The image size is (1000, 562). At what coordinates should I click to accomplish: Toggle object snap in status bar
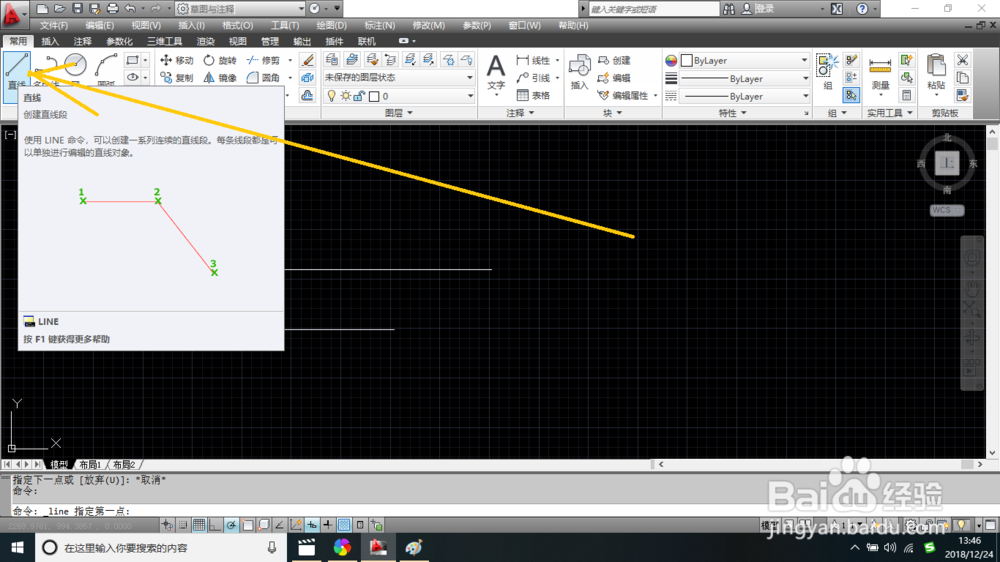(x=247, y=525)
